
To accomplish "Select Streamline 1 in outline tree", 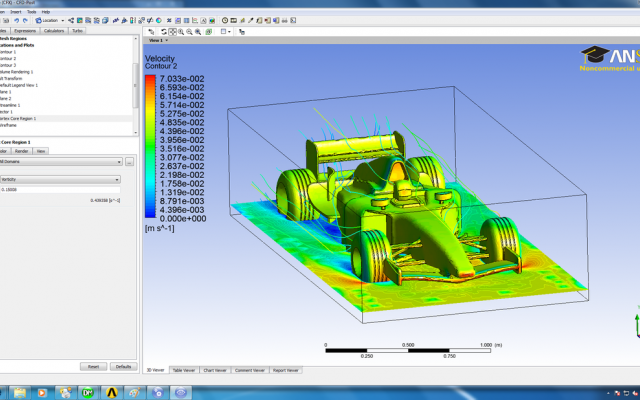I will [8, 105].
